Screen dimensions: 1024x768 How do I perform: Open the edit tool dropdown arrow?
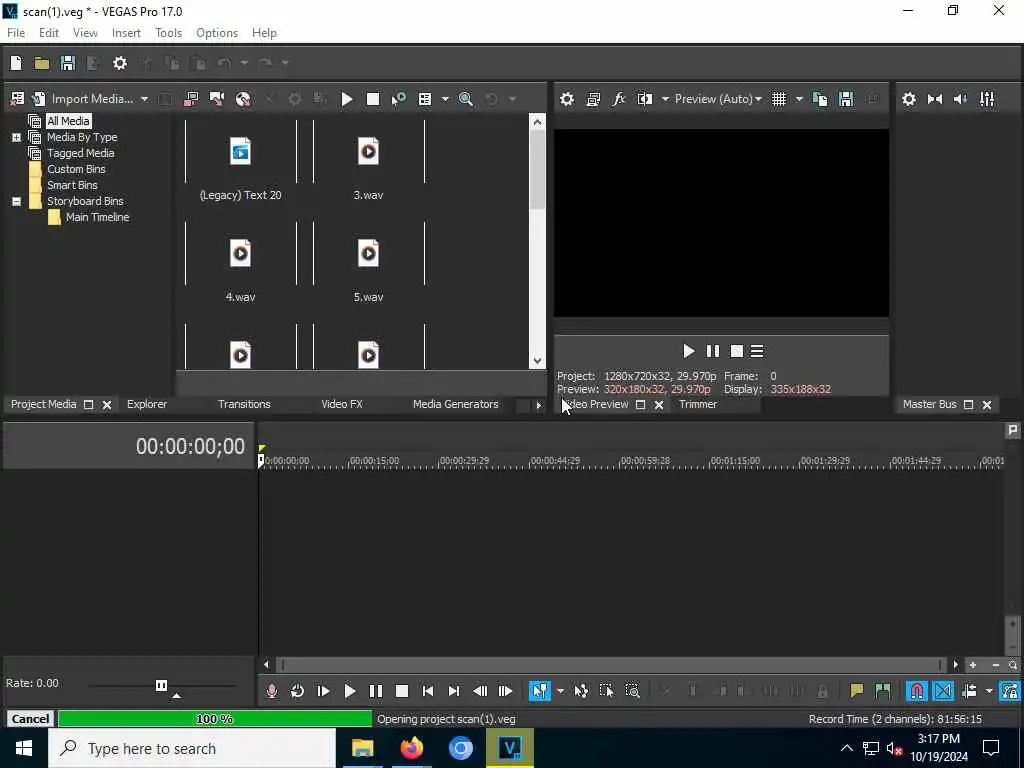(560, 691)
